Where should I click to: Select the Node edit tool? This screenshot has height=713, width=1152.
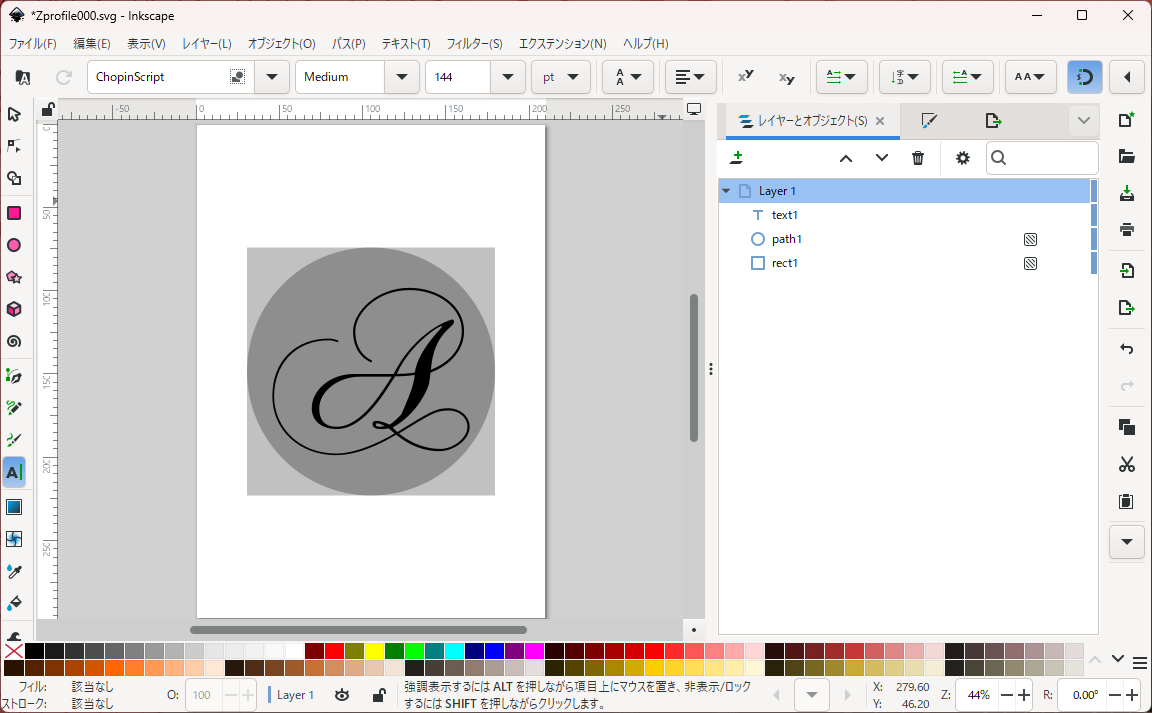[14, 146]
